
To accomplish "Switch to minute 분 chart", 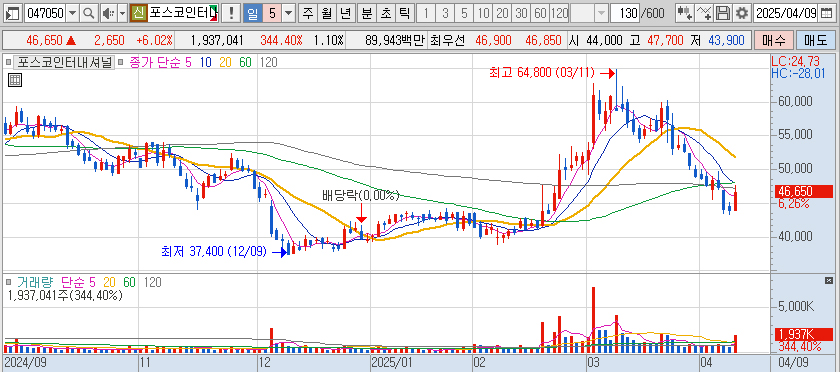I will point(366,13).
